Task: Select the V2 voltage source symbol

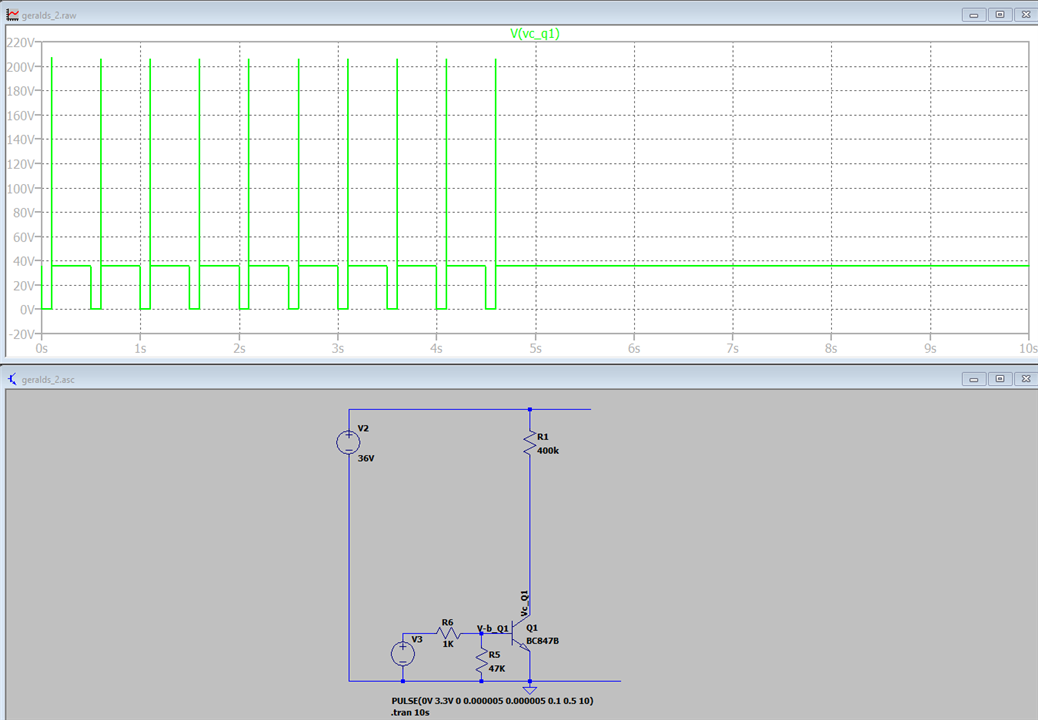Action: point(348,442)
